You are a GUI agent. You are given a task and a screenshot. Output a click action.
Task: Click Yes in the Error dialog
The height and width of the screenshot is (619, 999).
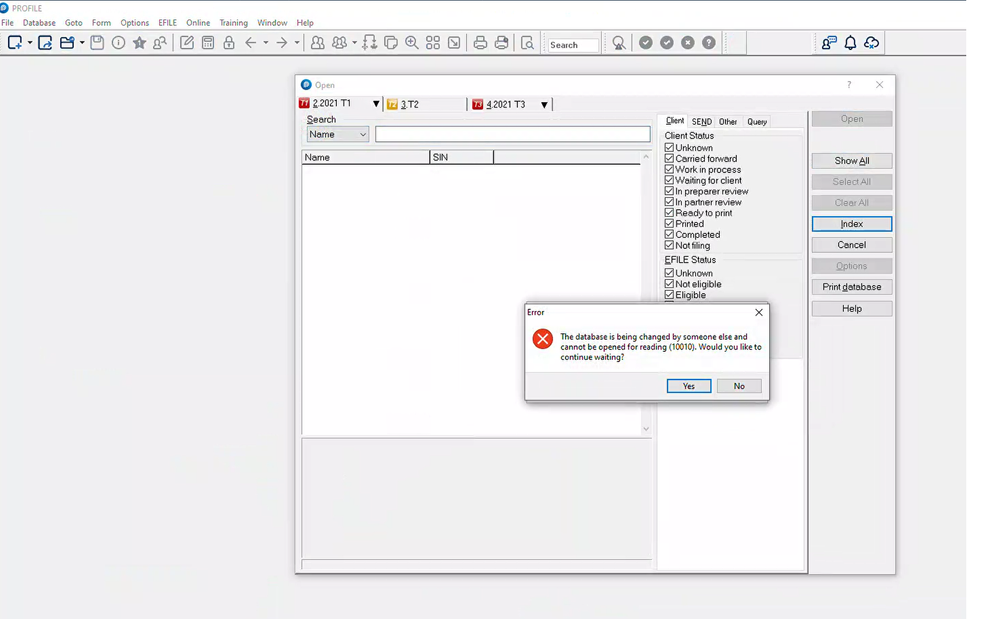click(x=689, y=386)
